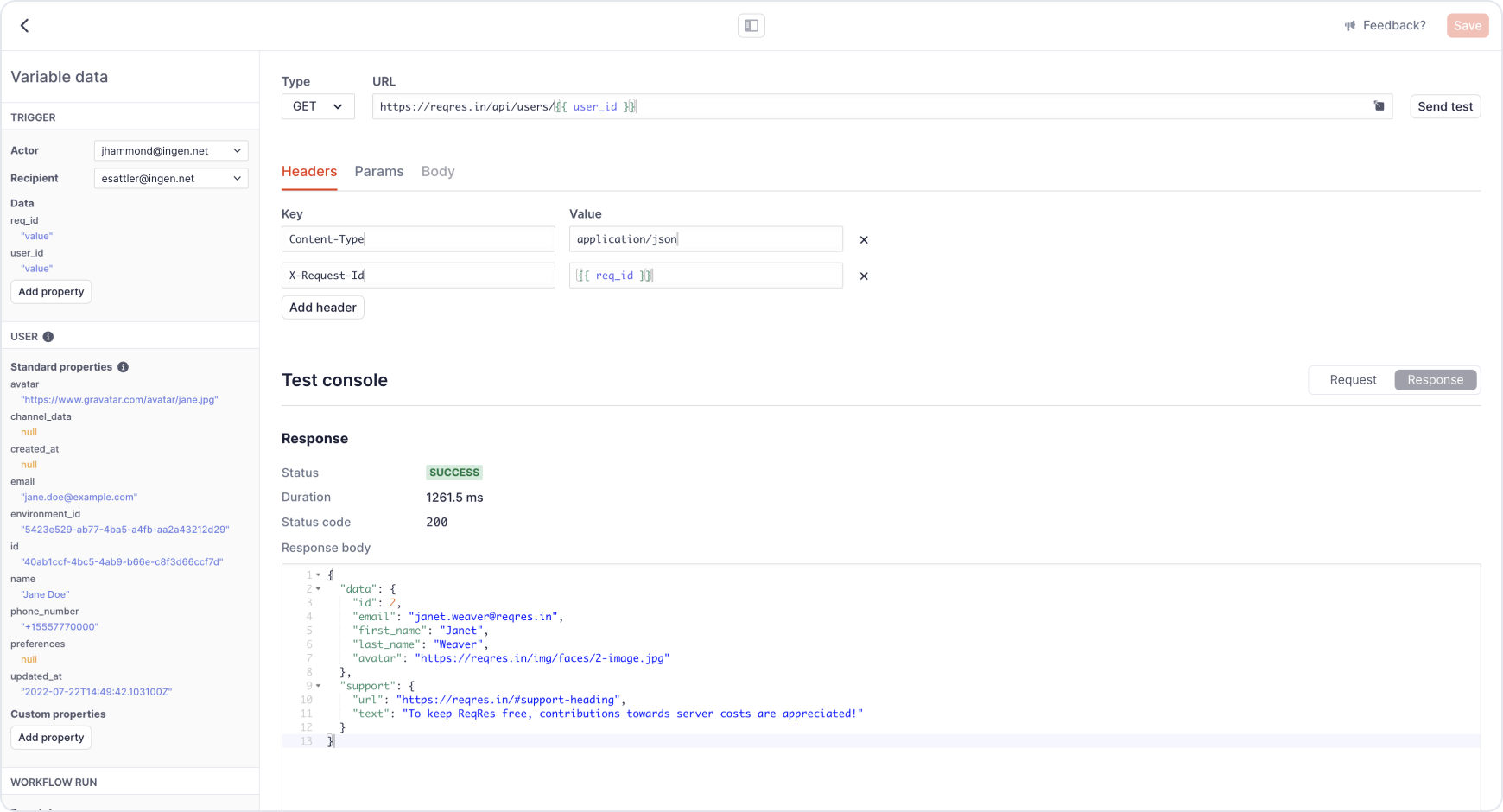Remove the Content-Type header with its X icon
Viewport: 1503px width, 812px height.
click(863, 239)
